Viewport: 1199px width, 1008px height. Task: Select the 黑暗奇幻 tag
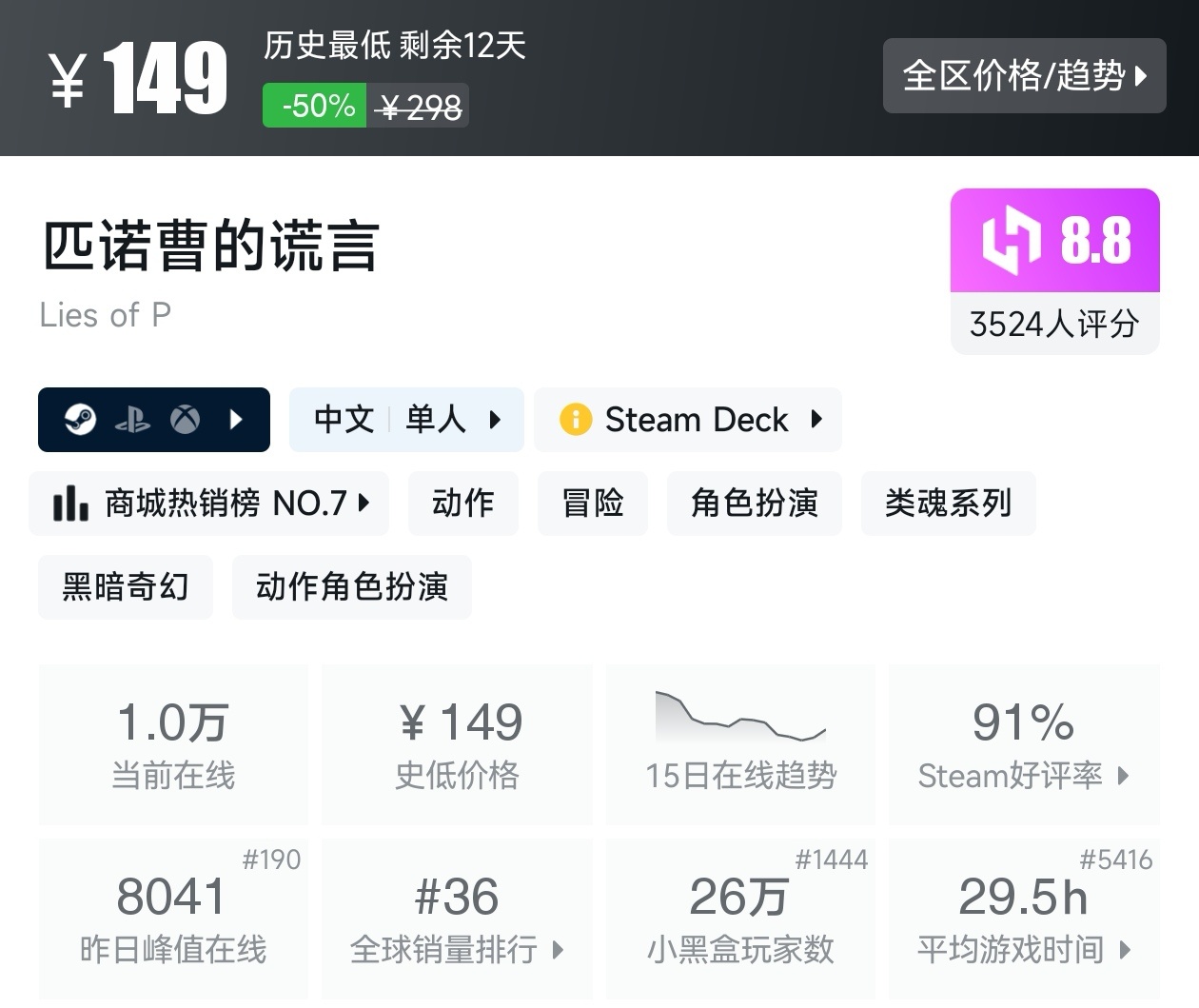126,586
